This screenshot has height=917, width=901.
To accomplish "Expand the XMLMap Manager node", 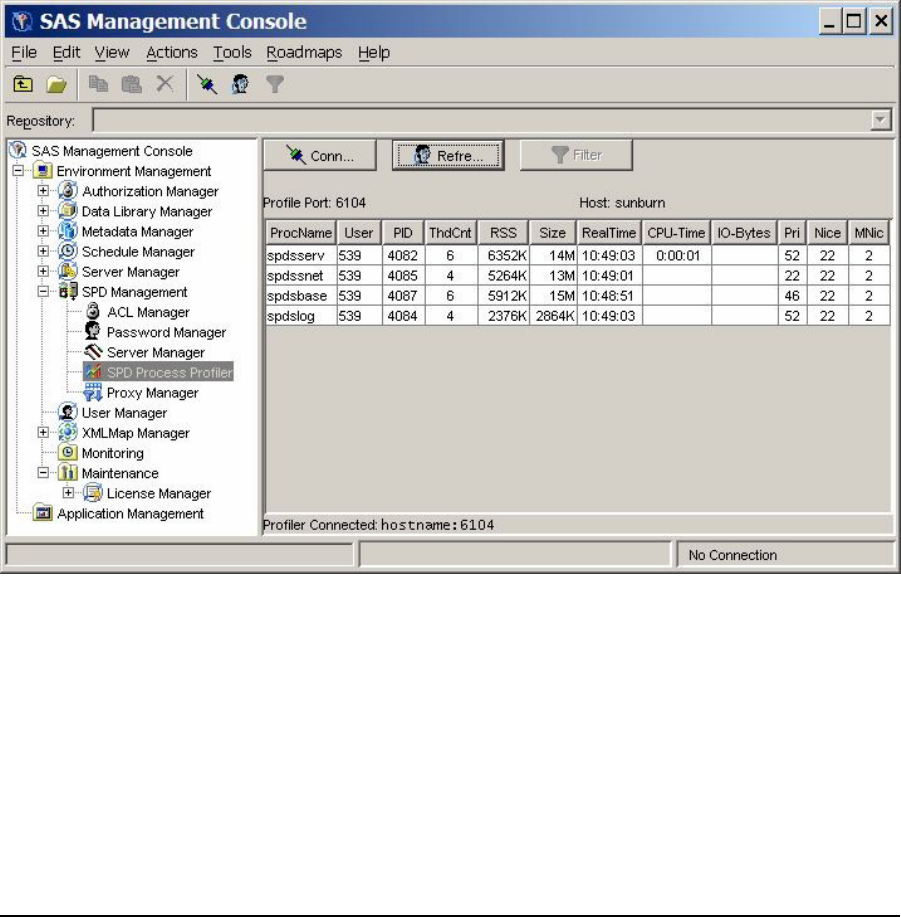I will click(x=43, y=432).
